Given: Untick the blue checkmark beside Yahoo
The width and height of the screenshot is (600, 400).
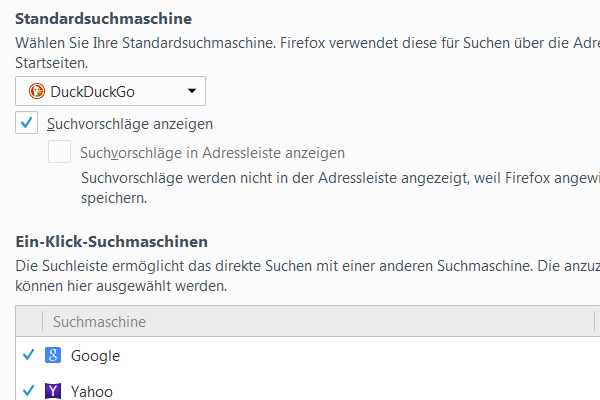Looking at the screenshot, I should click(28, 391).
